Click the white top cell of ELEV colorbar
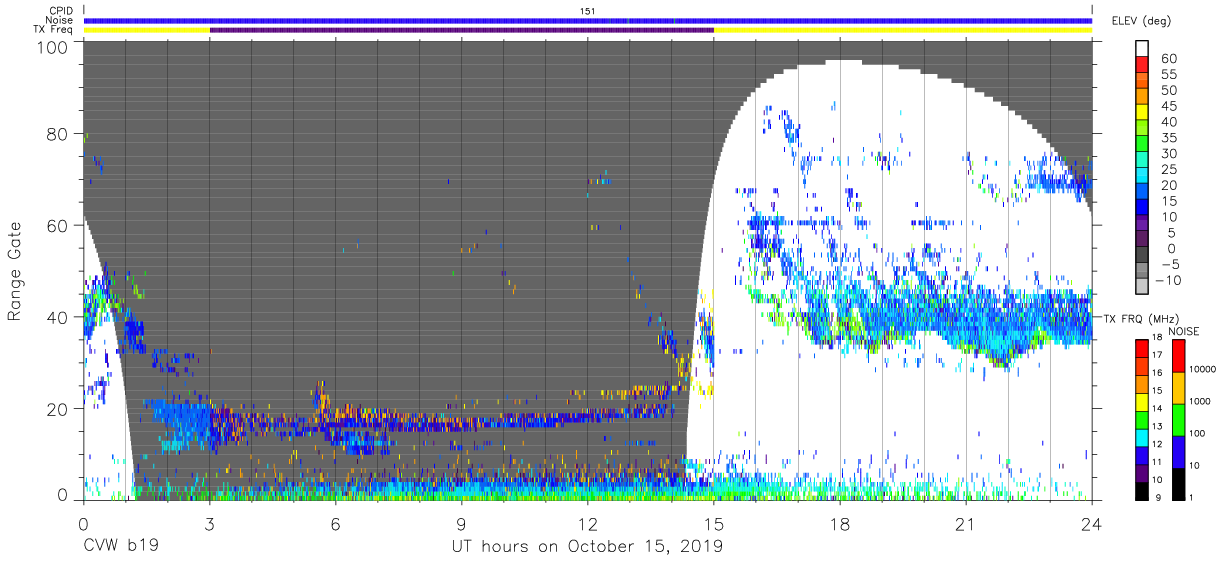The width and height of the screenshot is (1228, 567). click(x=1143, y=49)
